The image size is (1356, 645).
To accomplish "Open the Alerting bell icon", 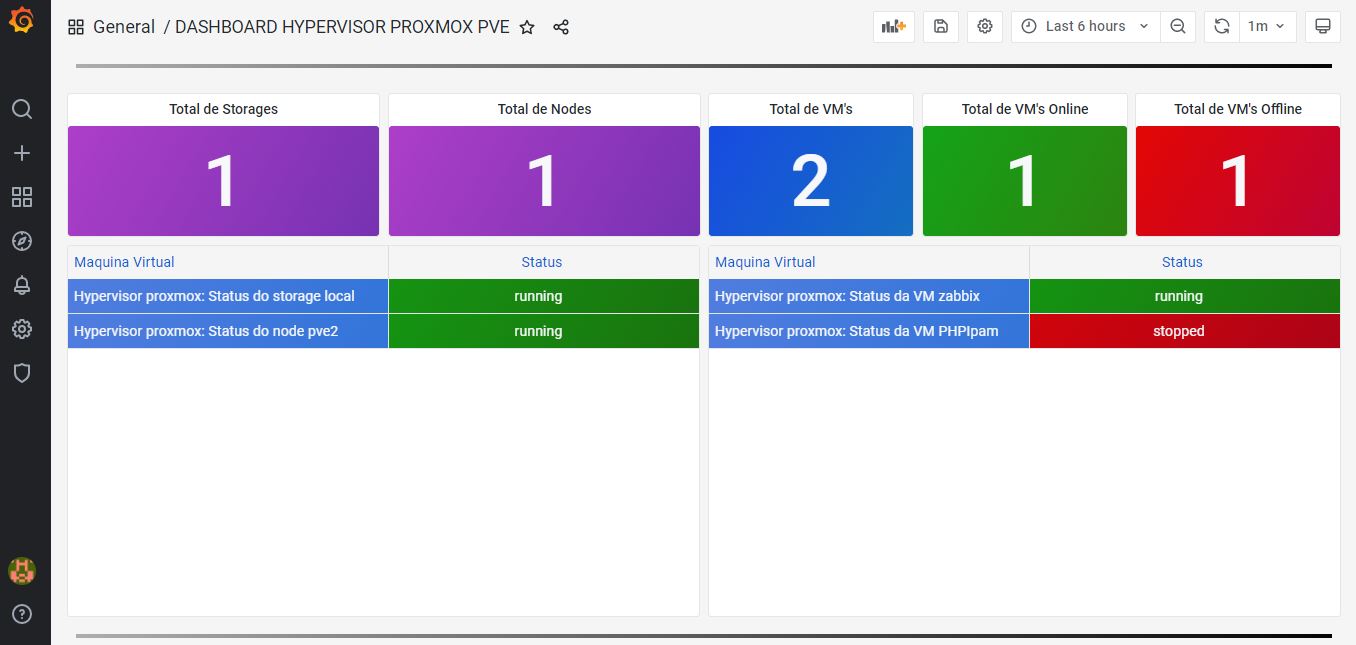I will coord(22,285).
